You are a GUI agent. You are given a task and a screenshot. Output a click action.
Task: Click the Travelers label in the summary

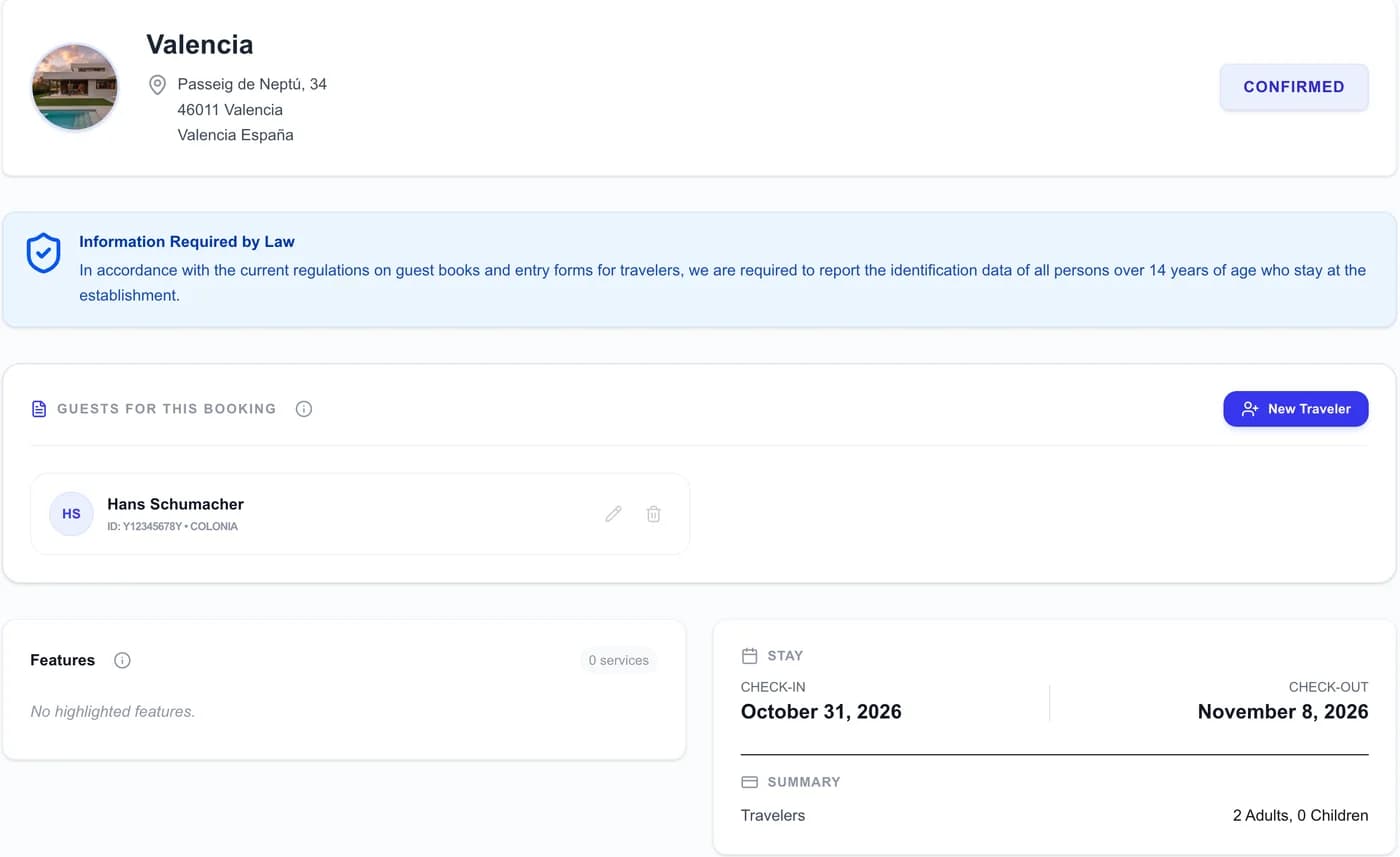pos(773,815)
